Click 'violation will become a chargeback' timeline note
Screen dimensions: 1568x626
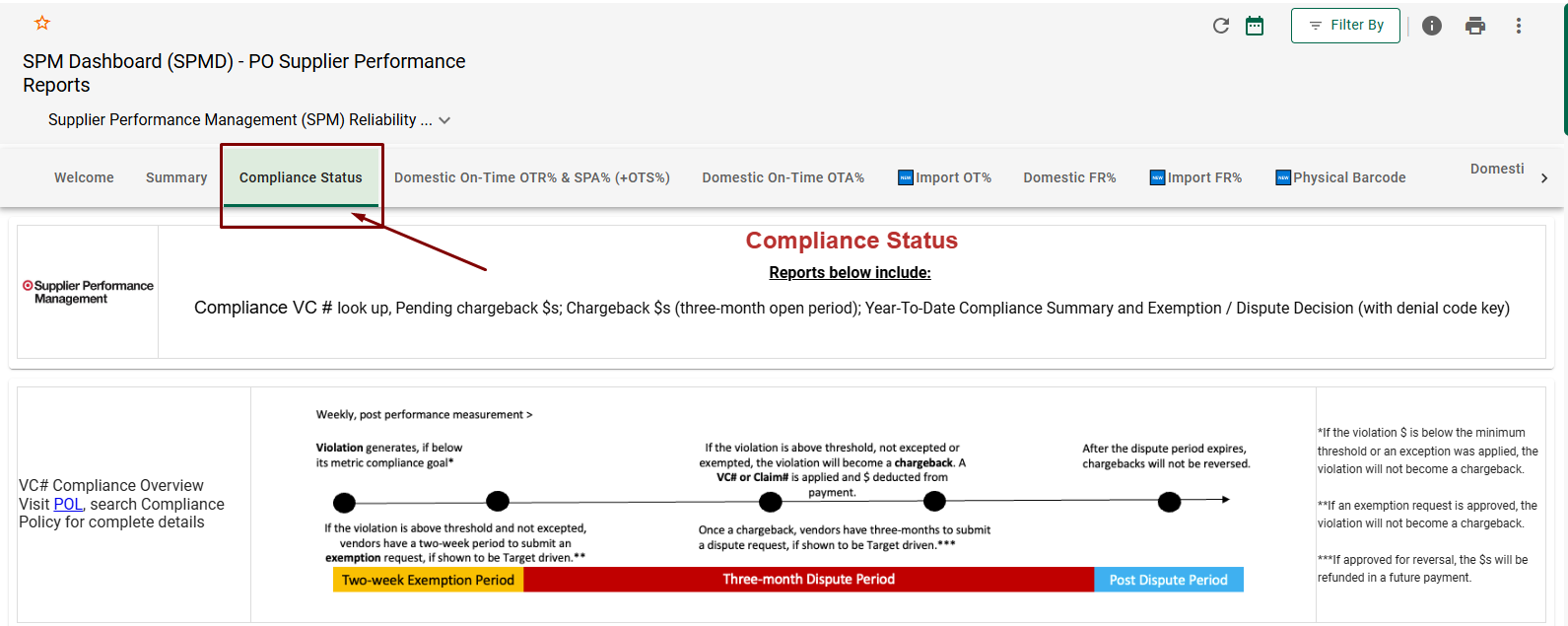coord(832,469)
